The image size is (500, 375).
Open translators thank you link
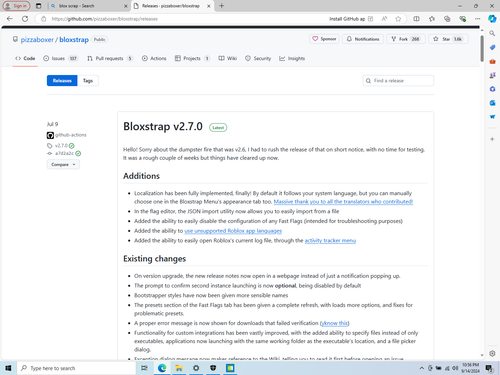(343, 202)
